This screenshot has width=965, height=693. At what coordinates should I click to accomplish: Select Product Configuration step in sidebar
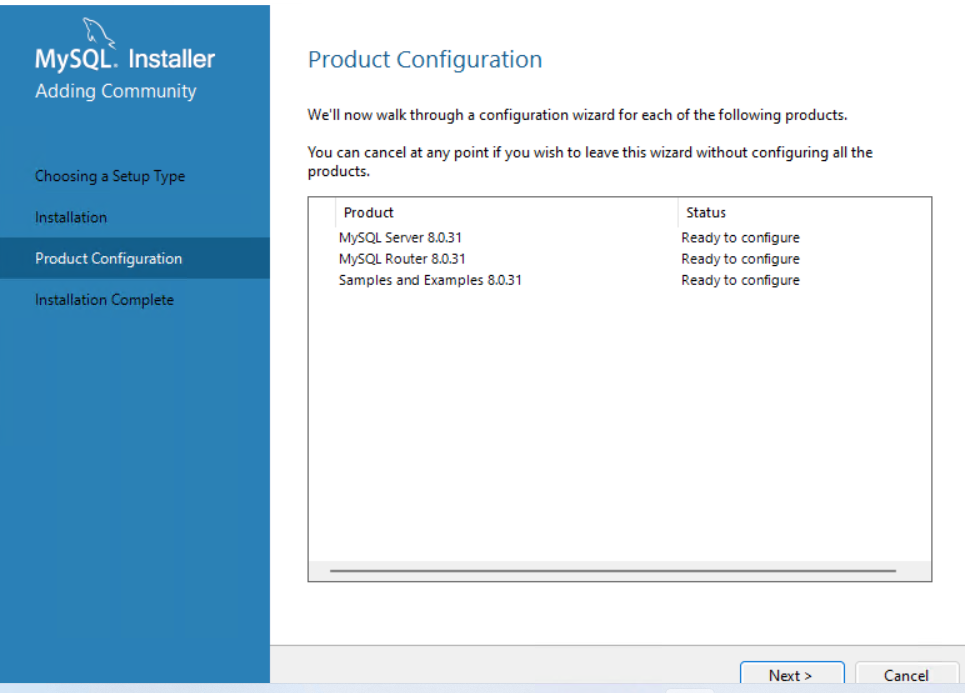click(109, 258)
